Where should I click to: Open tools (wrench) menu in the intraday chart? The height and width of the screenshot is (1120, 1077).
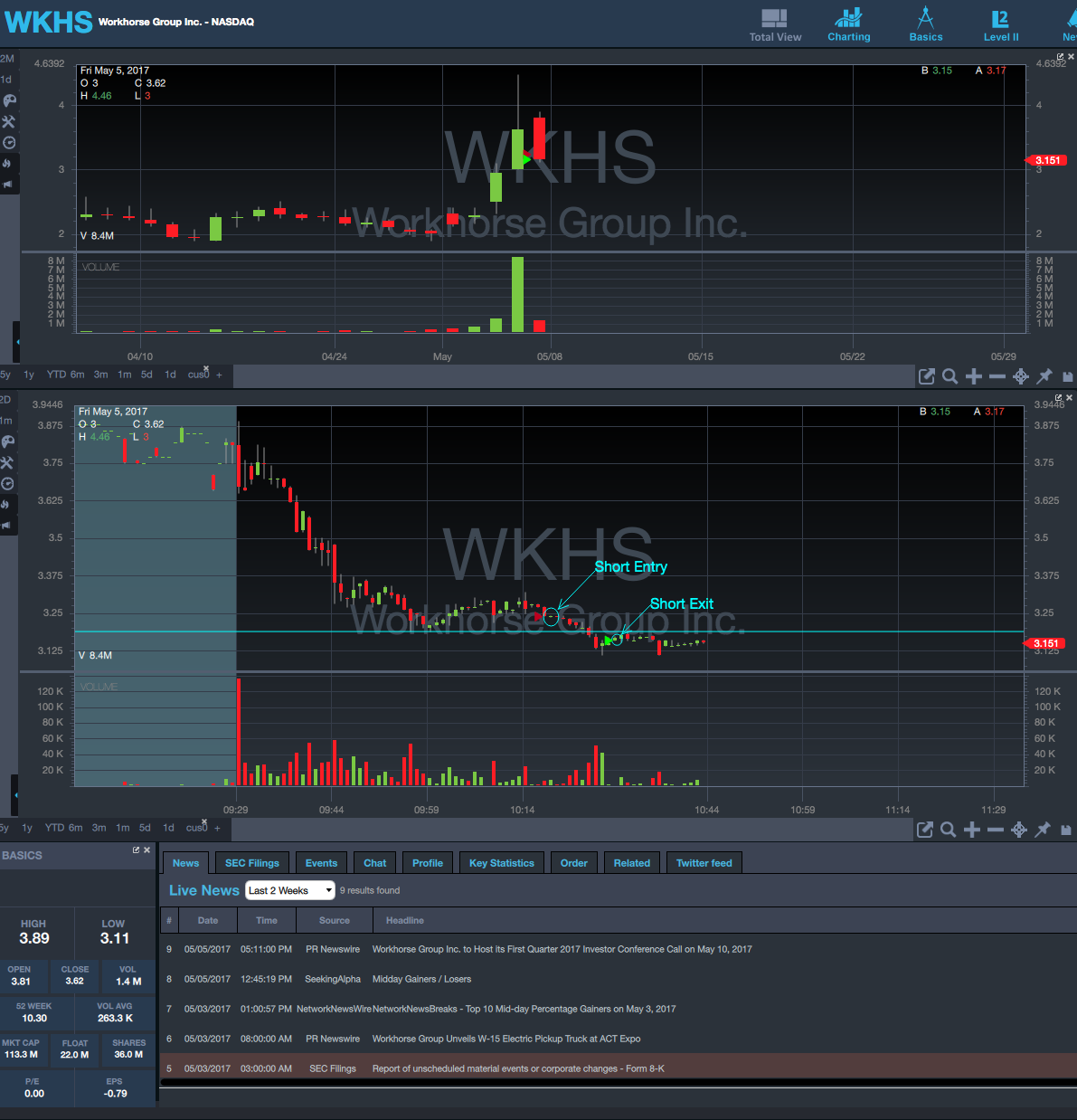point(9,462)
